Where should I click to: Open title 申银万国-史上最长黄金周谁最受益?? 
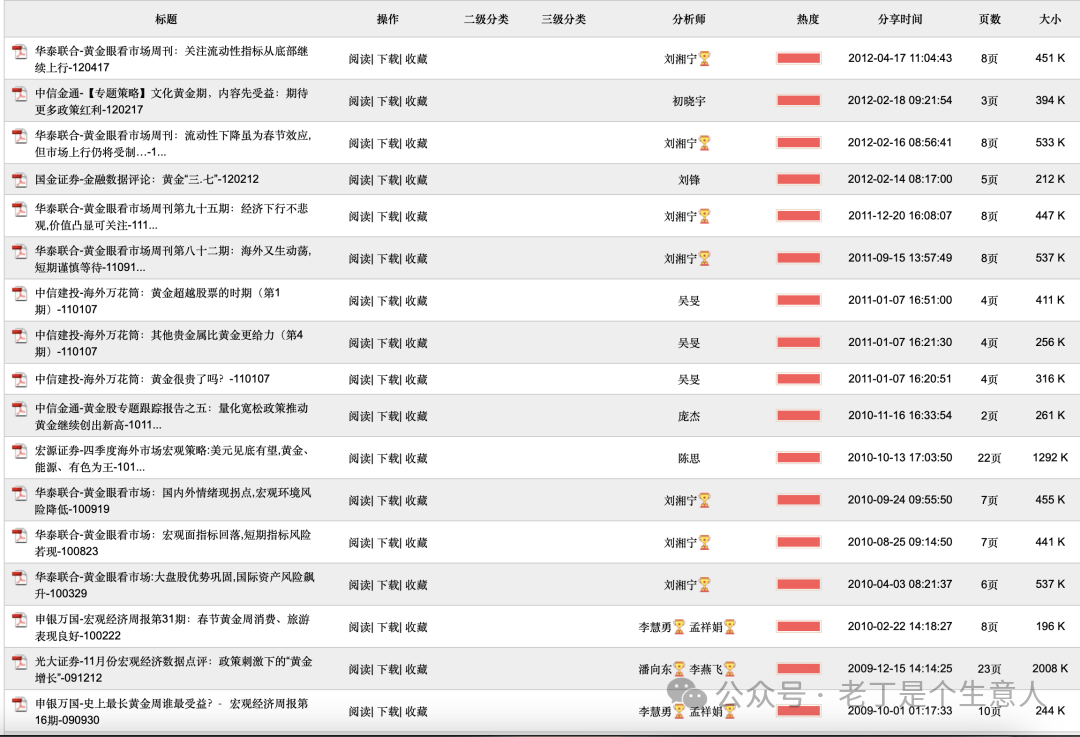tap(172, 712)
